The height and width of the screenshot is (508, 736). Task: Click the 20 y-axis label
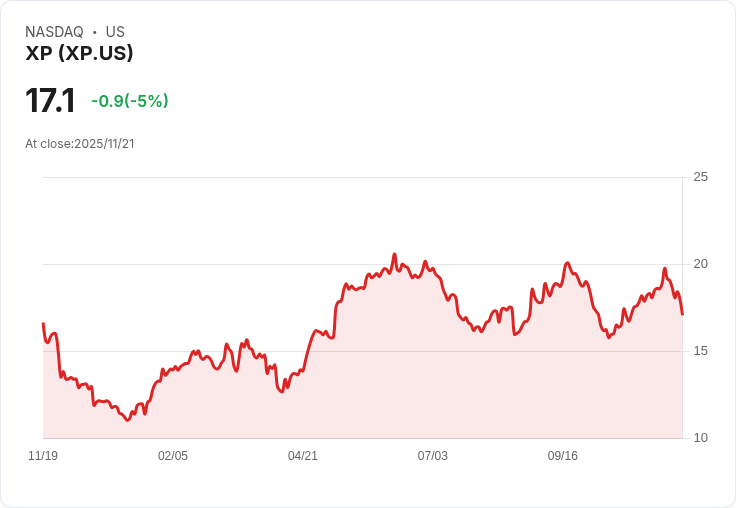click(x=701, y=264)
